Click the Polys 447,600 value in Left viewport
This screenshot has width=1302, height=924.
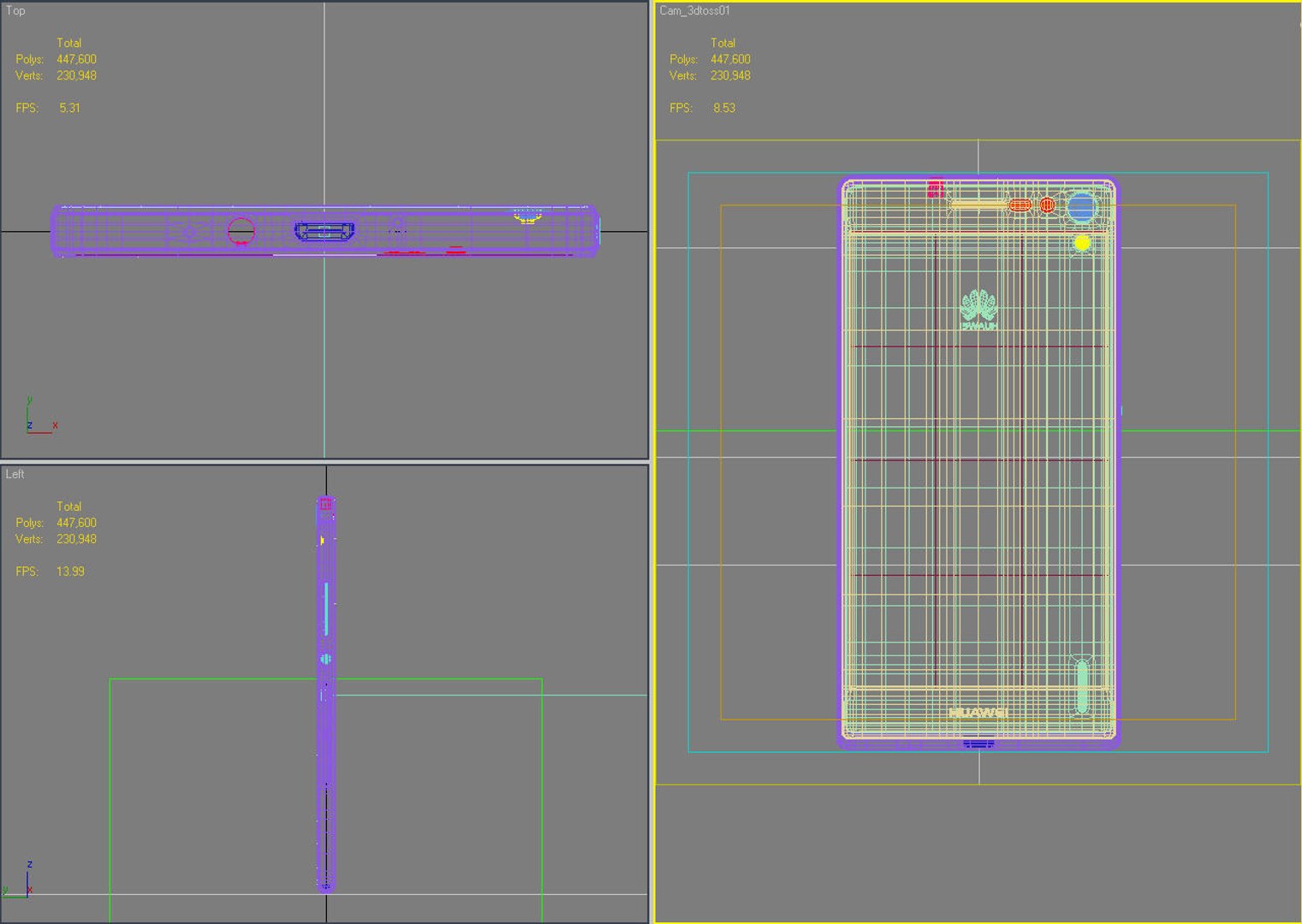pyautogui.click(x=76, y=523)
